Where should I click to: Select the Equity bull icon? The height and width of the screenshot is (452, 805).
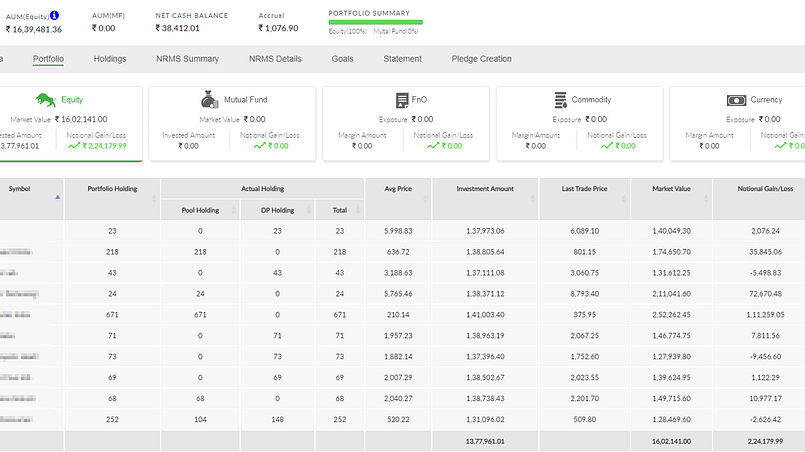46,100
